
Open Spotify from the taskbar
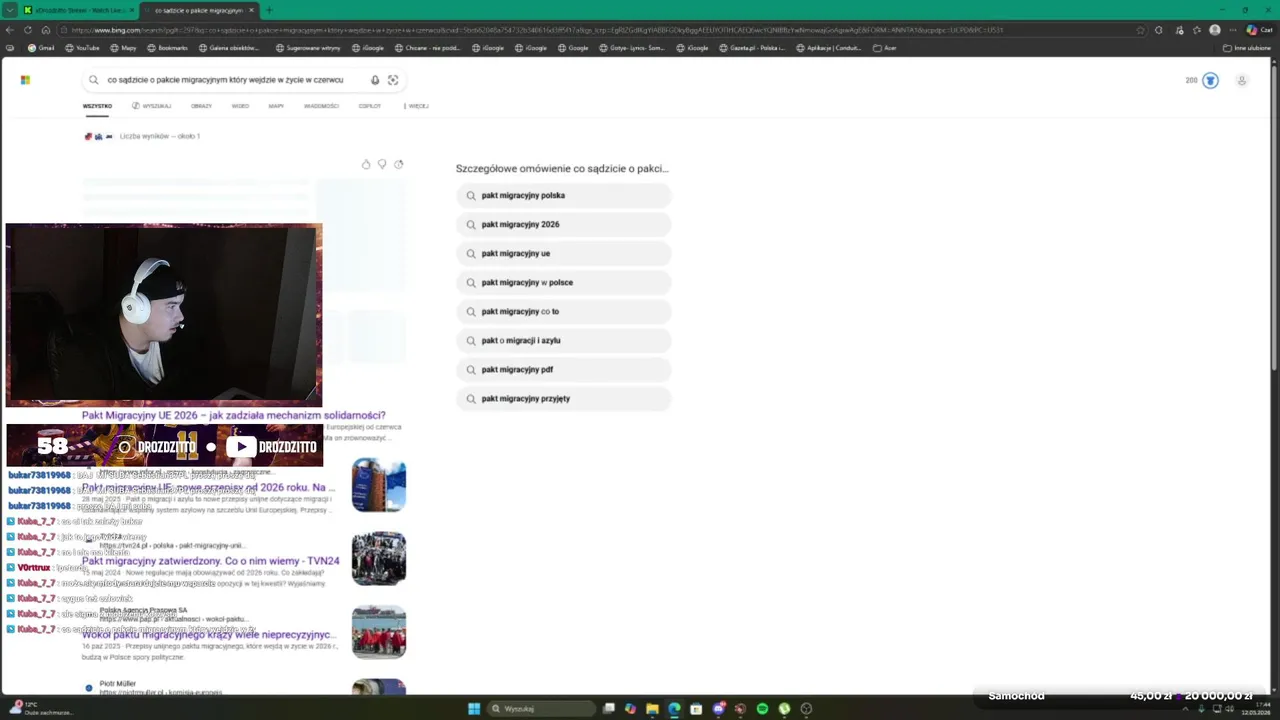coord(762,709)
